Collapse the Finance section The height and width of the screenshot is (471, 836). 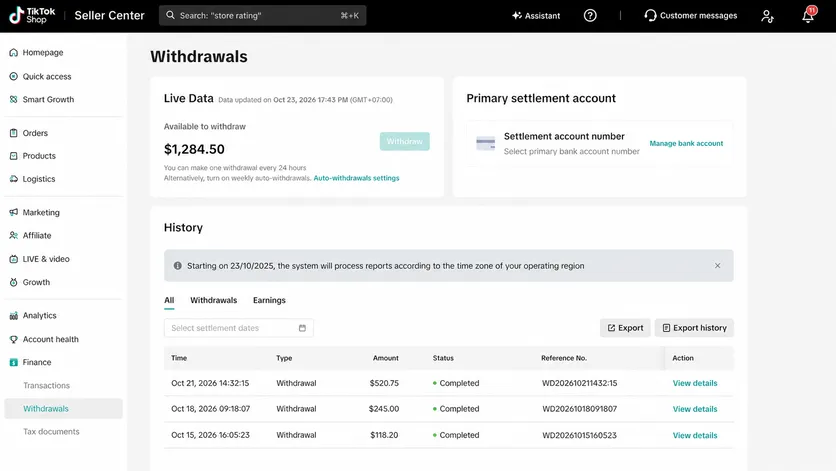[x=30, y=362]
